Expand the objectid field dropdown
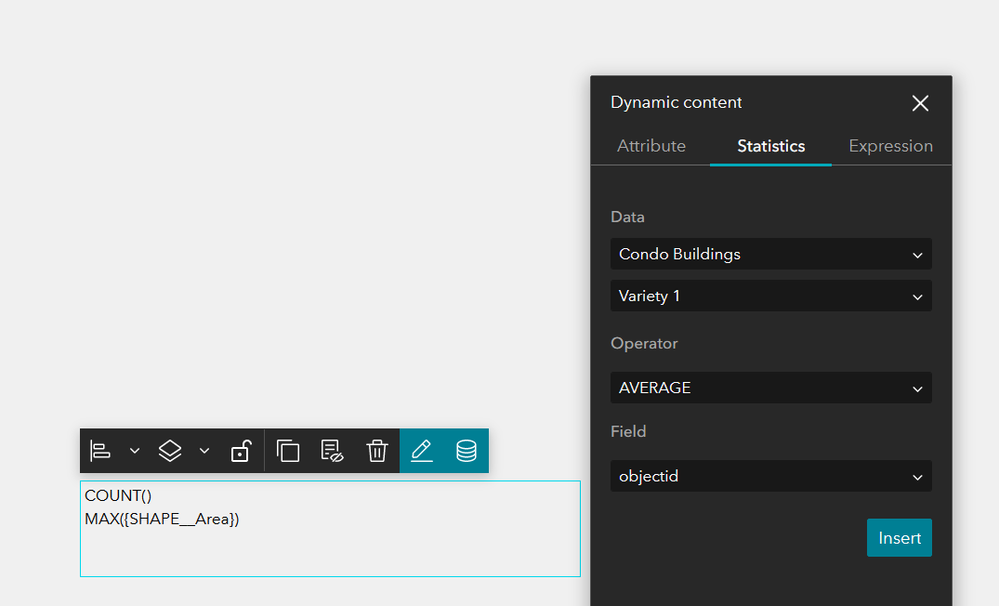The width and height of the screenshot is (999, 606). pyautogui.click(x=771, y=476)
